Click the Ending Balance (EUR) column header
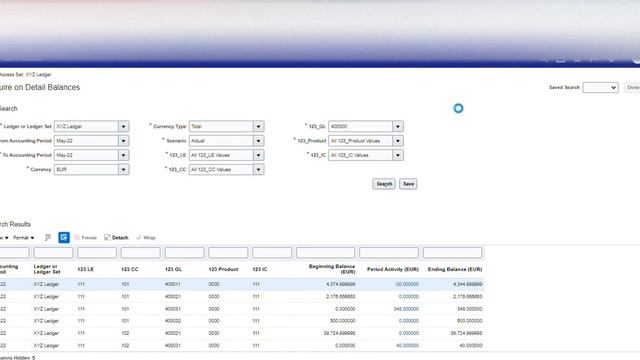Screen dimensions: 640x360 point(455,269)
